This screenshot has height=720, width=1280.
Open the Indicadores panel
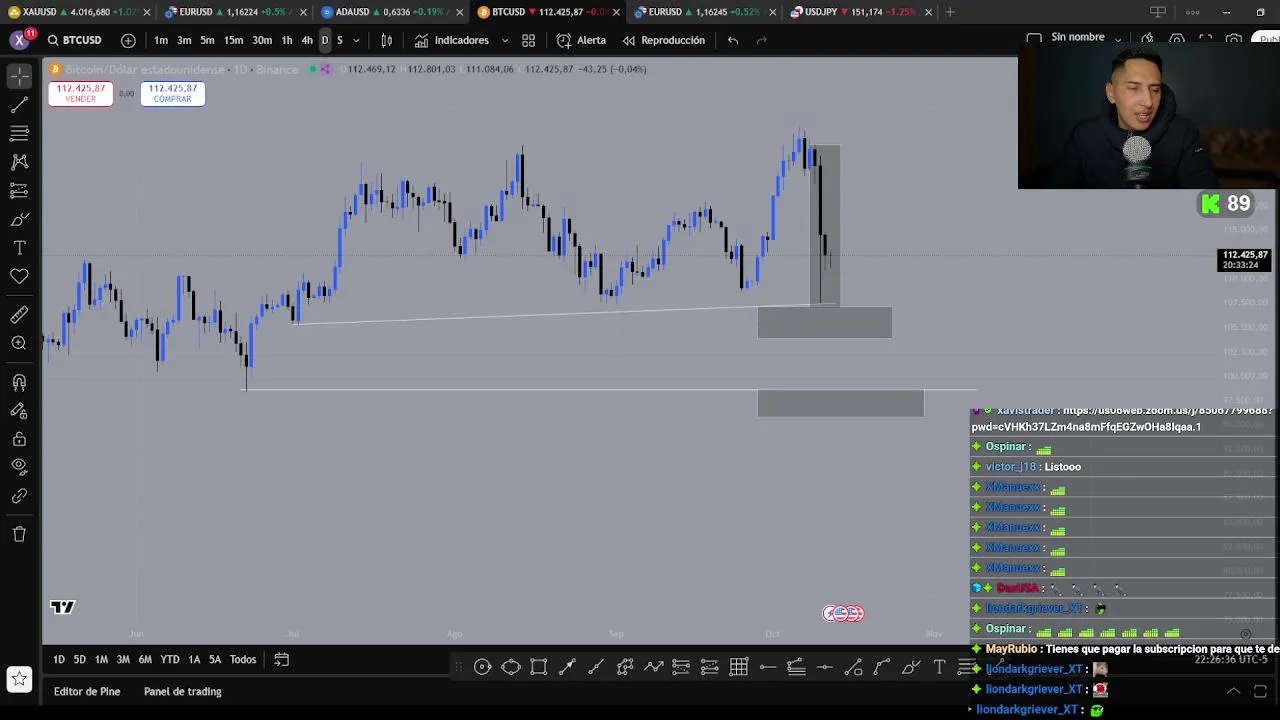coord(452,40)
